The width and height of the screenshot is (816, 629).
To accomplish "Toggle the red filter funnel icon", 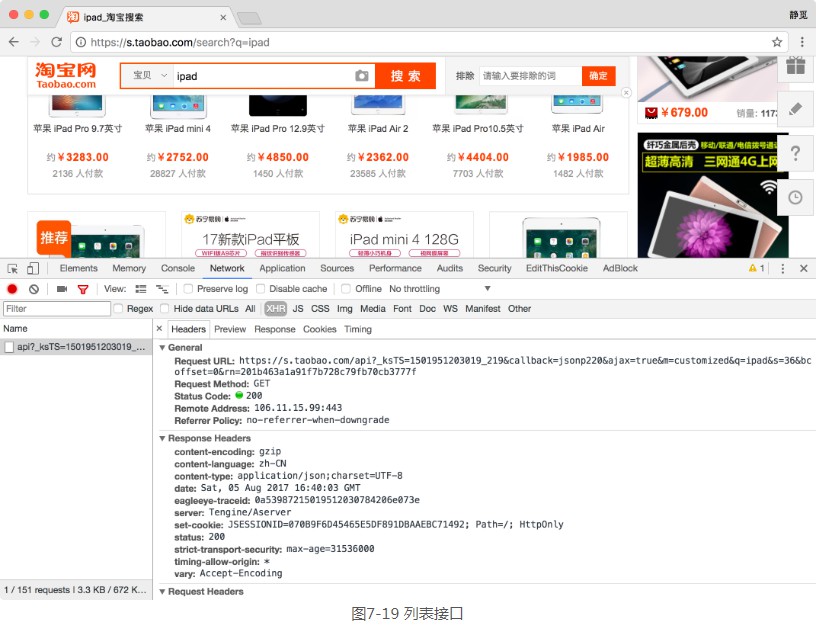I will (83, 289).
